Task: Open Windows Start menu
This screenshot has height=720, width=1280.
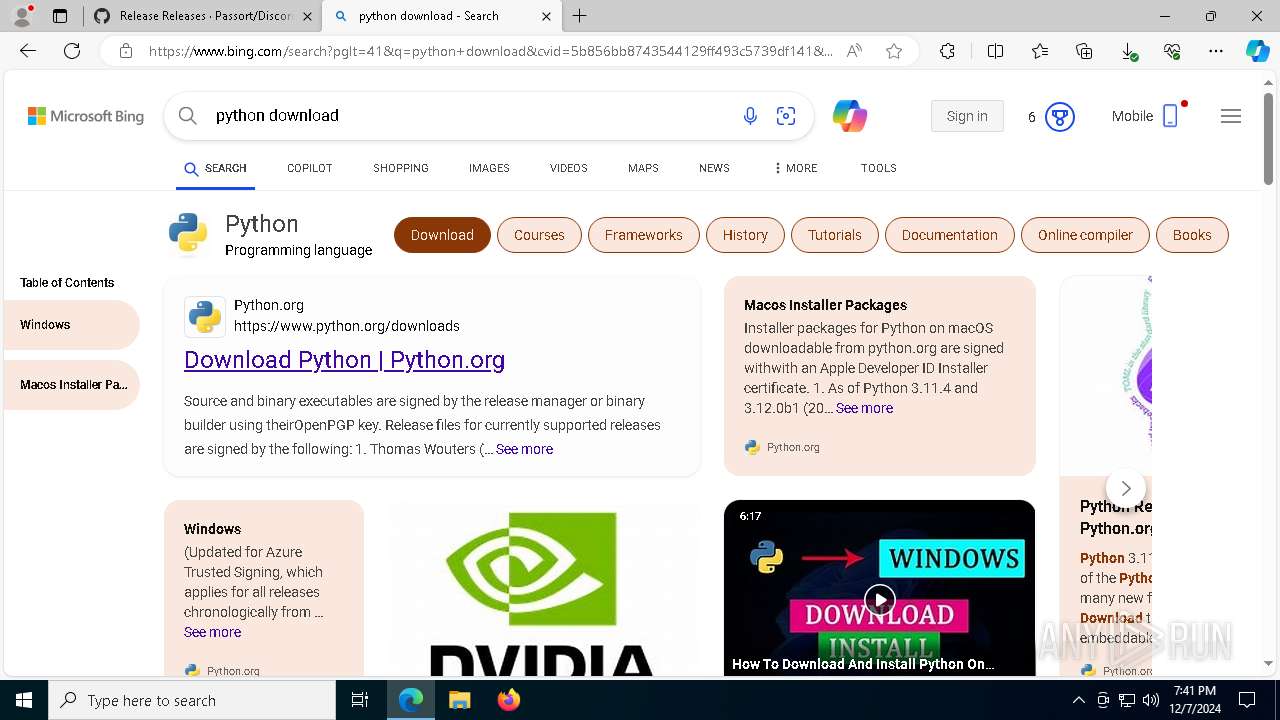Action: pos(24,700)
